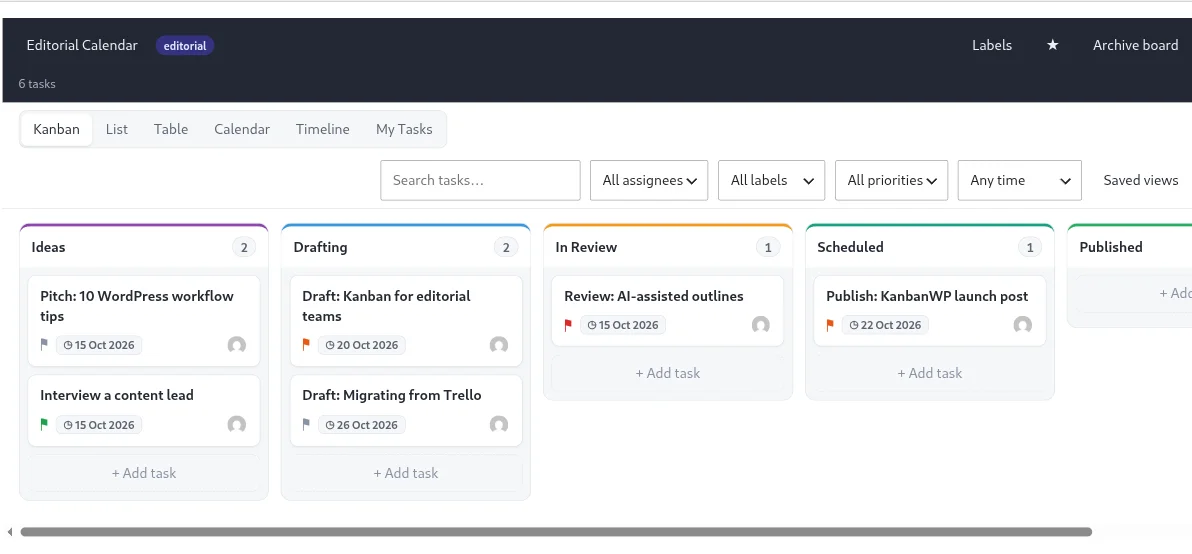The height and width of the screenshot is (554, 1192).
Task: Click red flag on Review: AI-assisted outlines
Action: pyautogui.click(x=568, y=325)
